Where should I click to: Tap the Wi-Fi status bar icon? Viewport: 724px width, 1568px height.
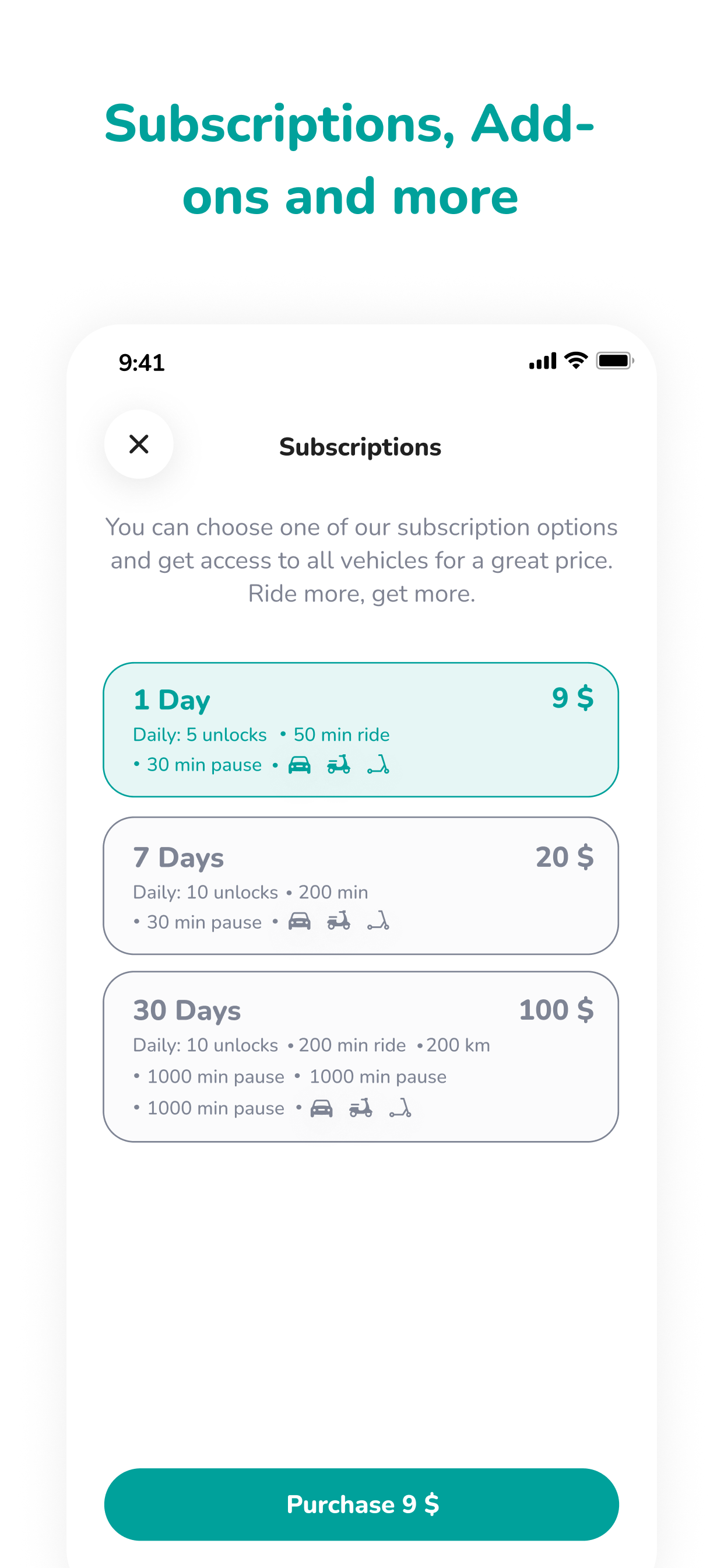tap(575, 360)
